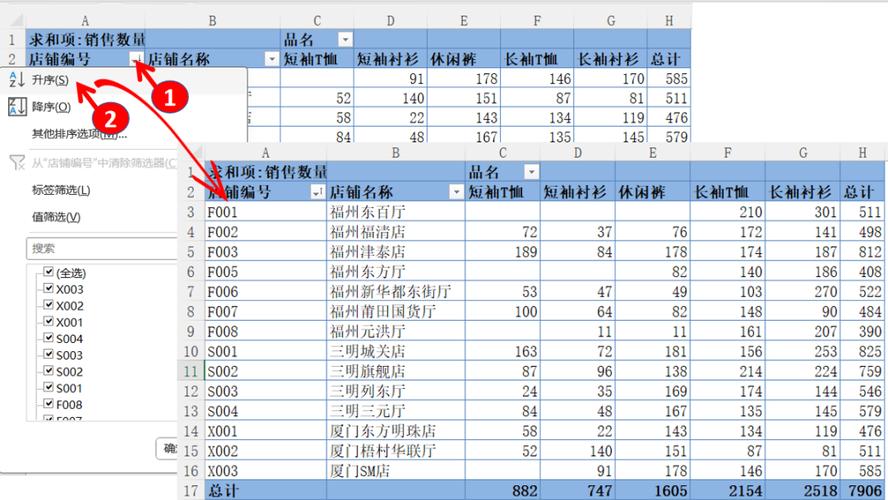Click cell 福州莆田国货厅

[x=396, y=311]
